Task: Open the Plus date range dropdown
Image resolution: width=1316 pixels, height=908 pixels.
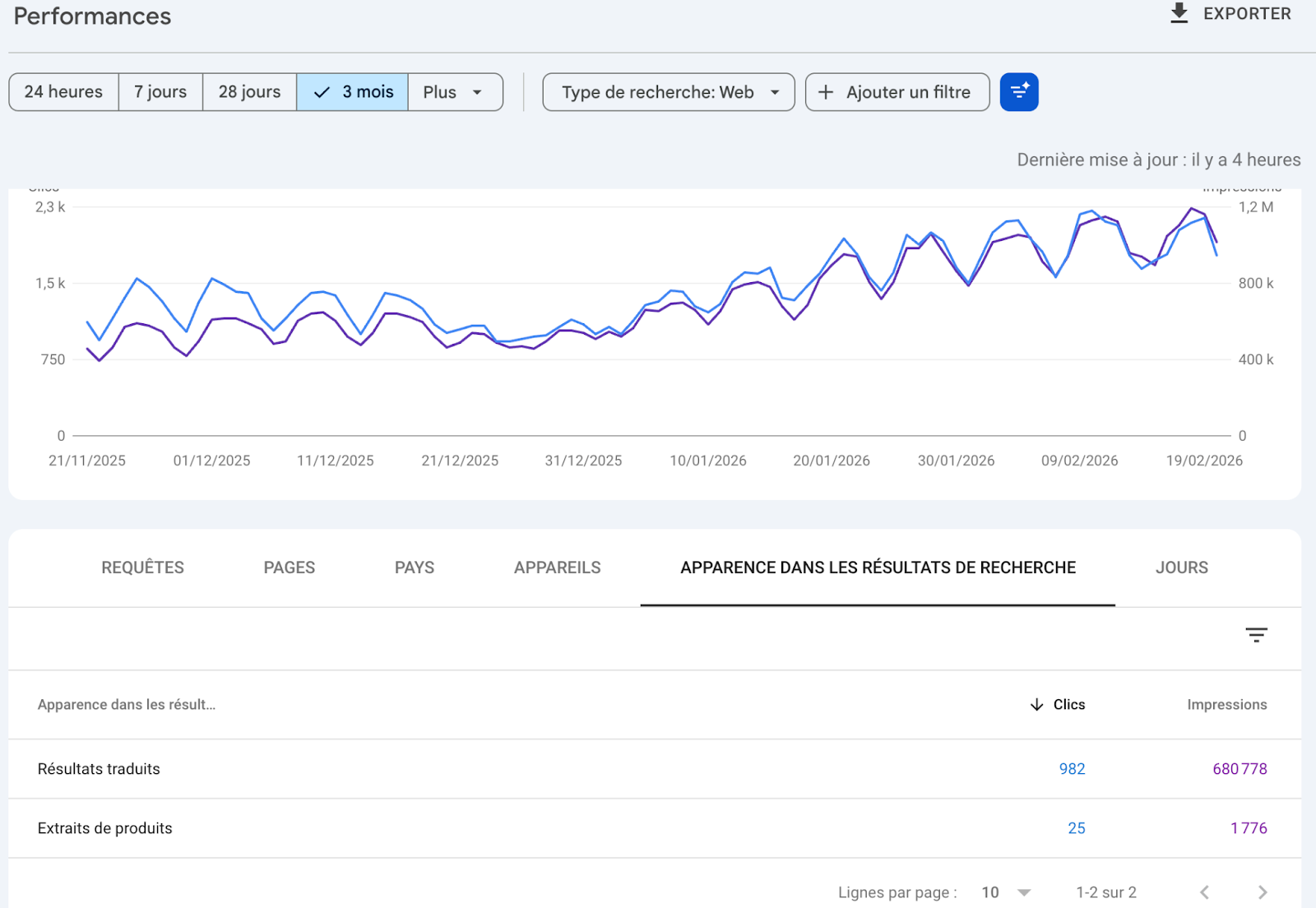Action: click(x=454, y=92)
